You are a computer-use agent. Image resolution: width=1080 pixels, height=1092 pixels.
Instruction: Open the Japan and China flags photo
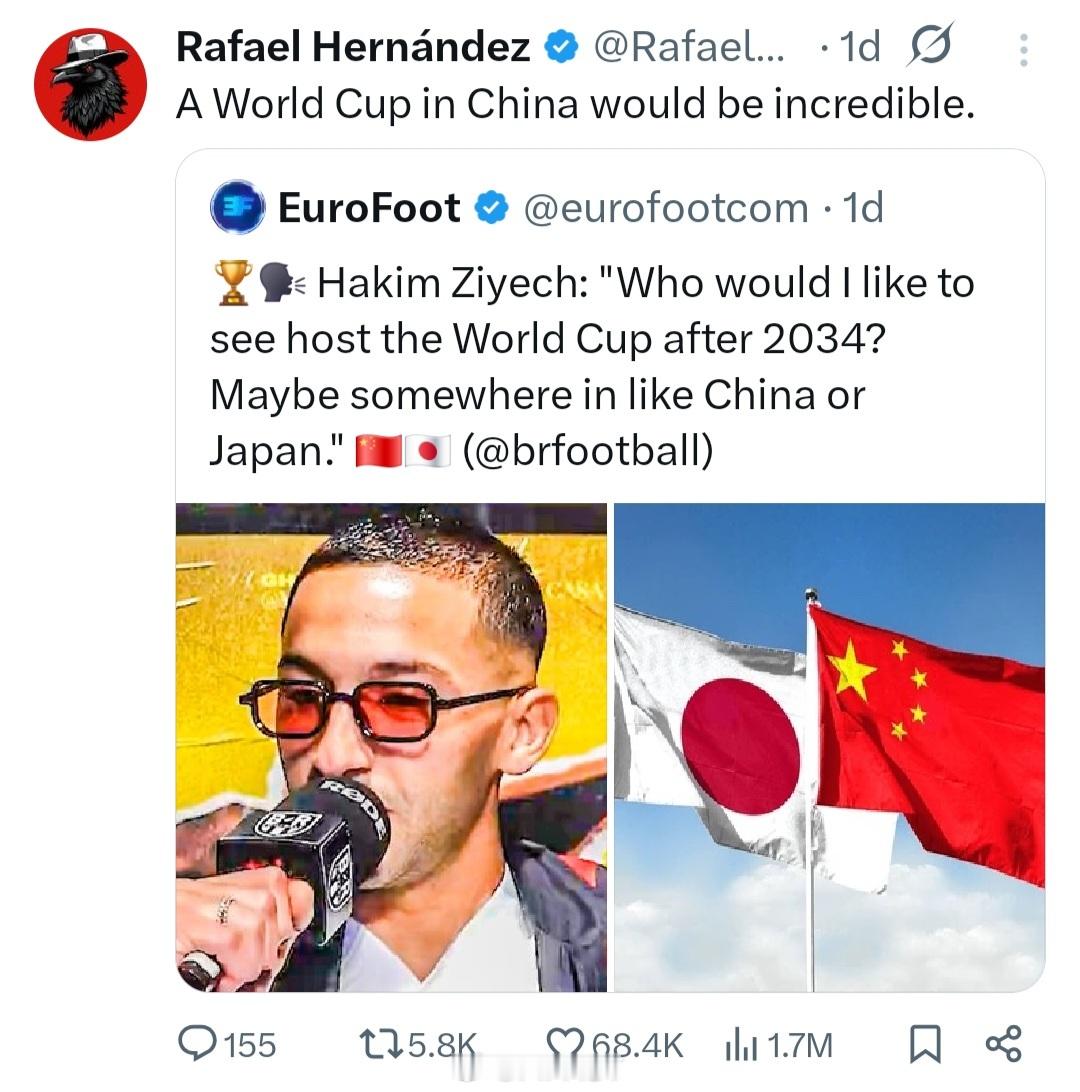click(829, 747)
